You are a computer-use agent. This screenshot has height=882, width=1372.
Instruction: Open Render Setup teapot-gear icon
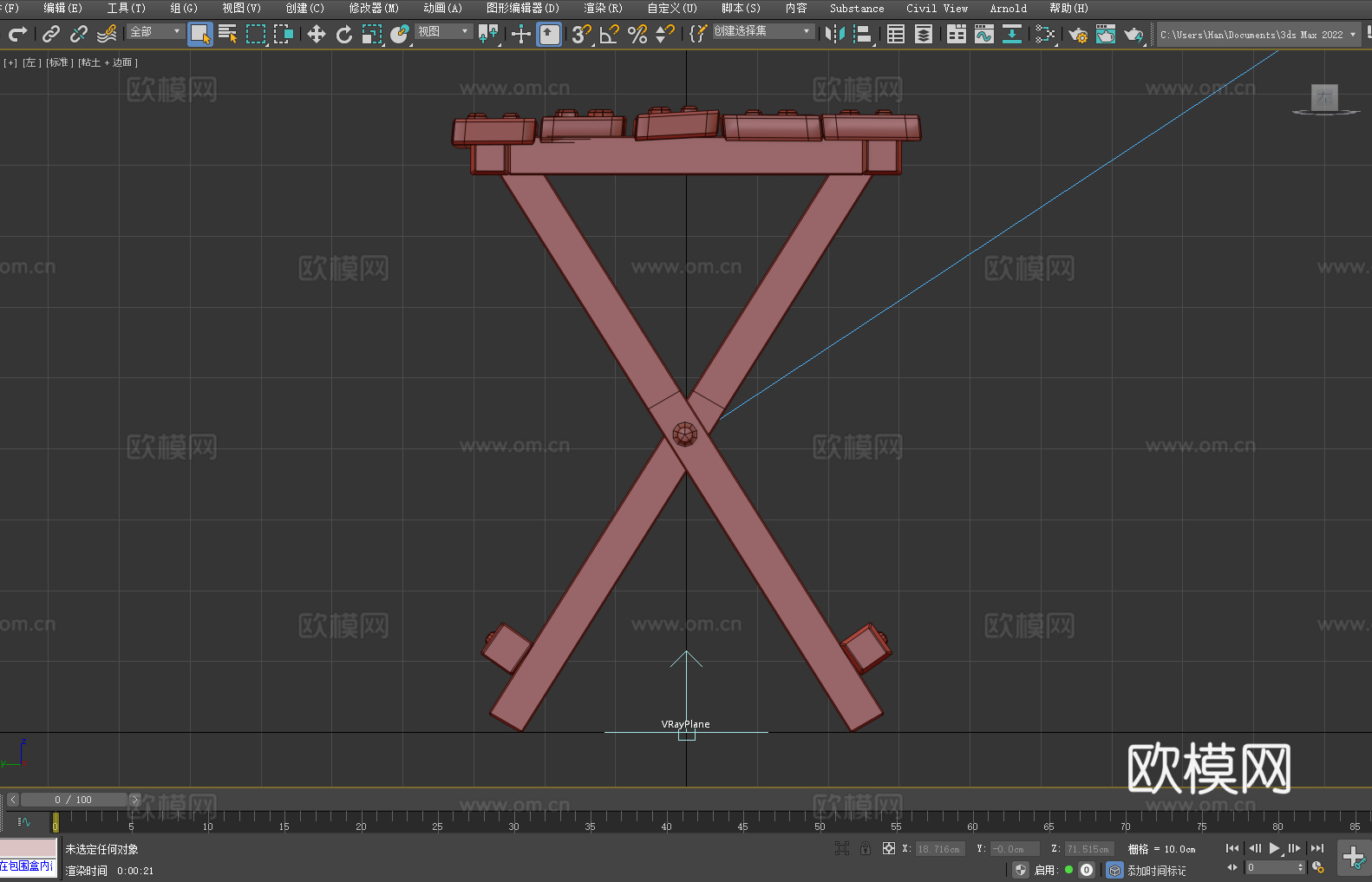[x=1078, y=34]
